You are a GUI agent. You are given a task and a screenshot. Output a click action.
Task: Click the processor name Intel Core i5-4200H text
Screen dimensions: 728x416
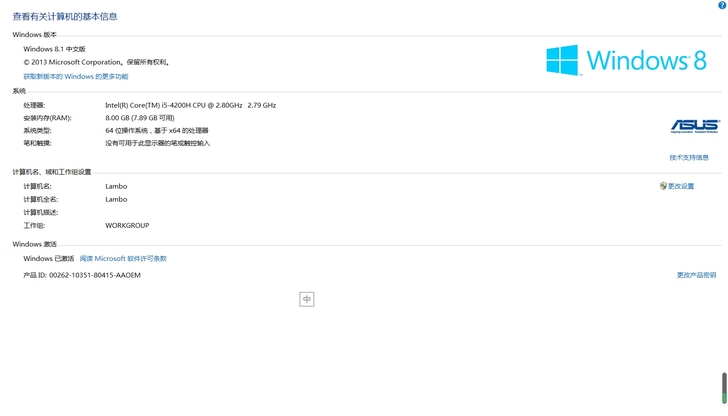tap(190, 105)
